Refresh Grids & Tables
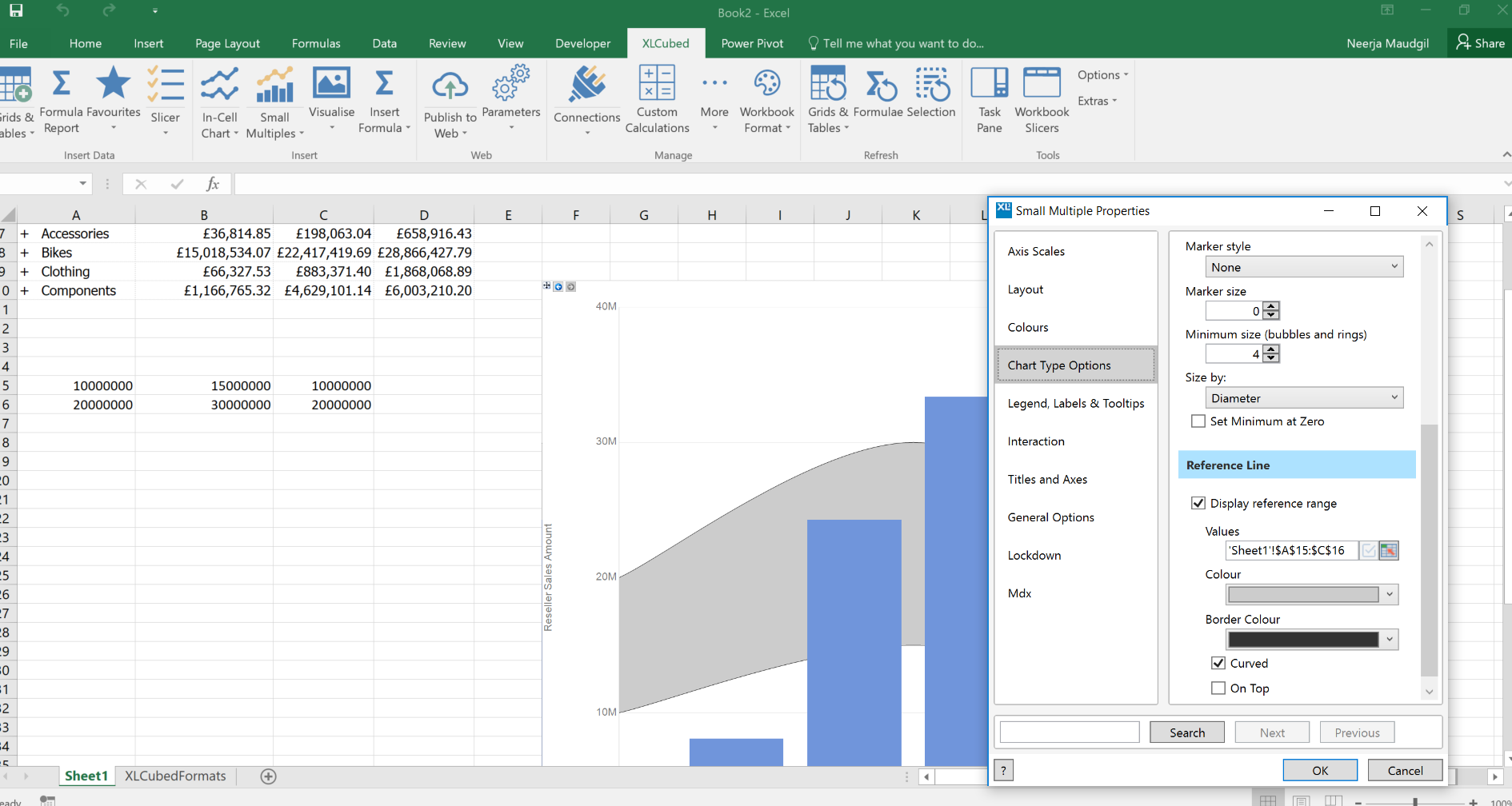 828,99
